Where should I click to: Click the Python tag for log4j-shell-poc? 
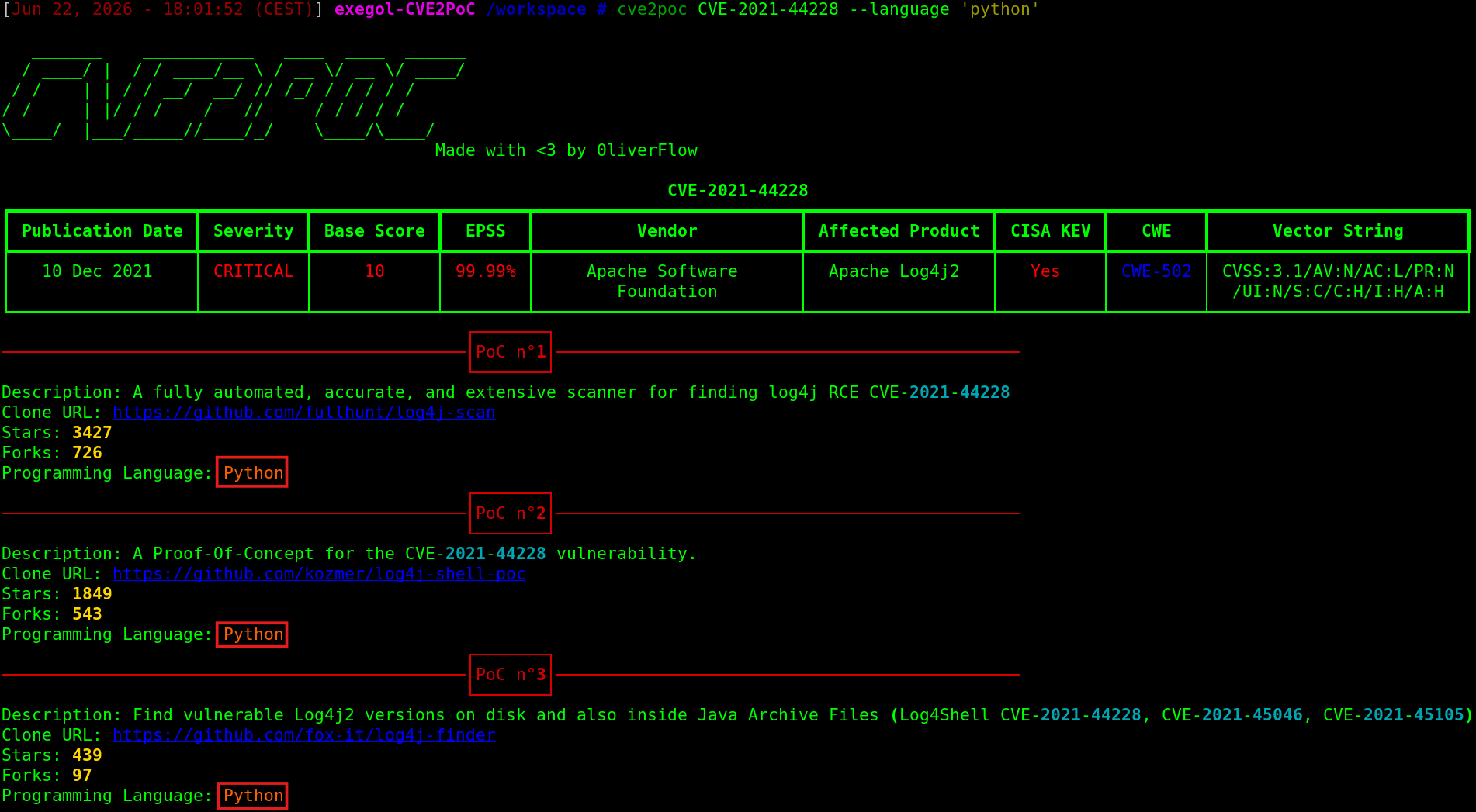(252, 634)
